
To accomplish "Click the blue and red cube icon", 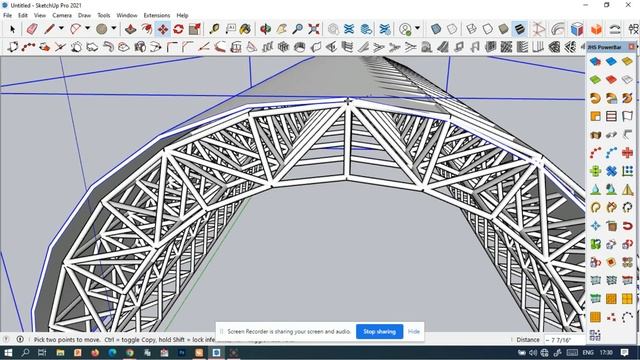I will (577, 29).
